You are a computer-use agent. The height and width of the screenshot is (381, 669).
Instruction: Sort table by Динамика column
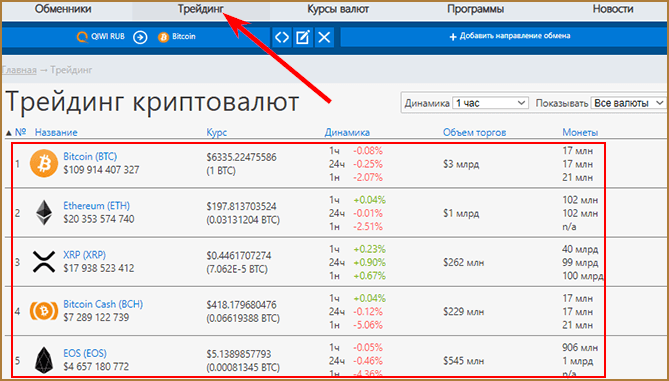(347, 132)
